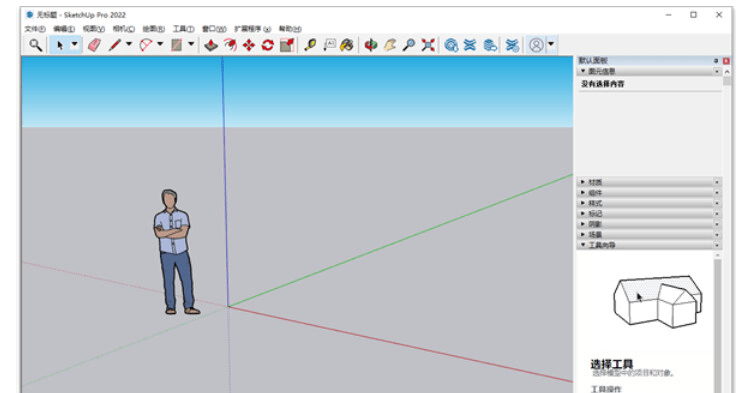746x393 pixels.
Task: Select the Rectangle shape tool
Action: coord(177,45)
